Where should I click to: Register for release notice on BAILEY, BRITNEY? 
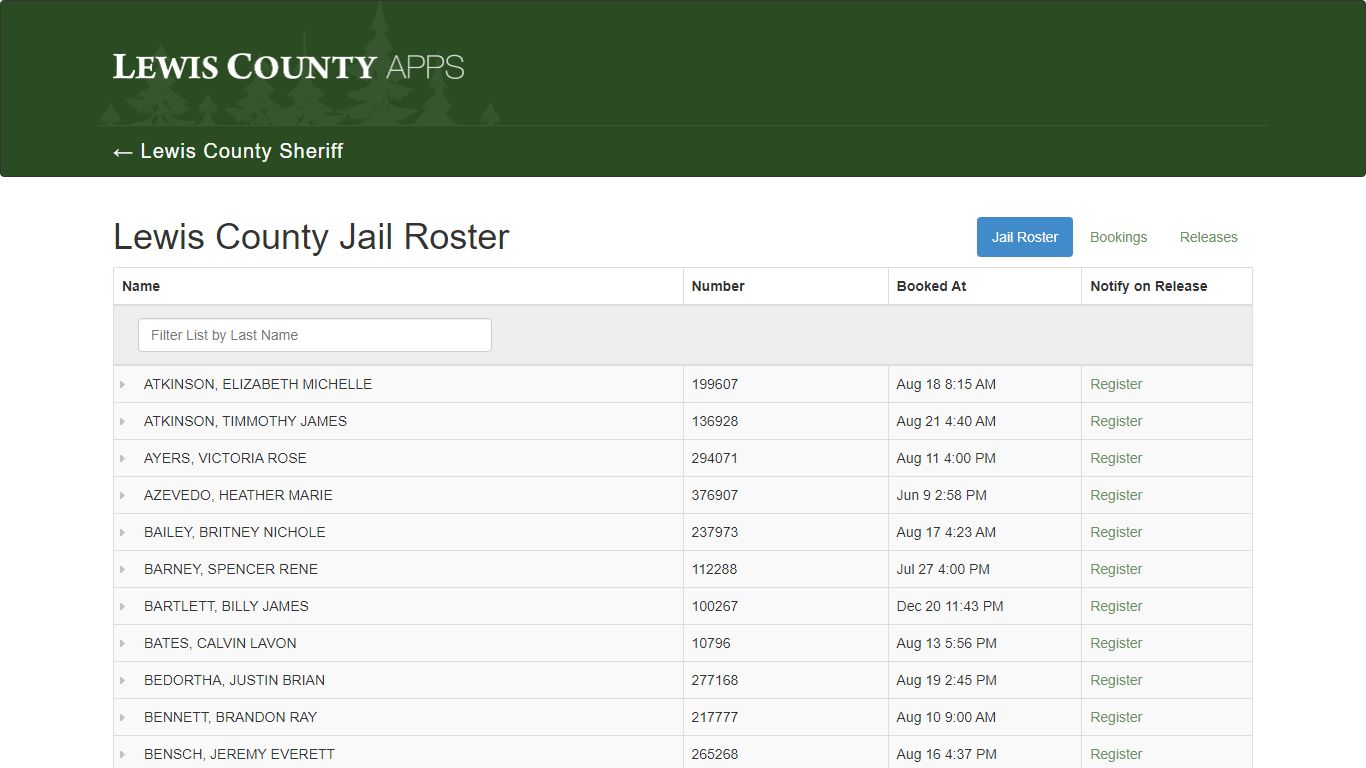point(1116,532)
